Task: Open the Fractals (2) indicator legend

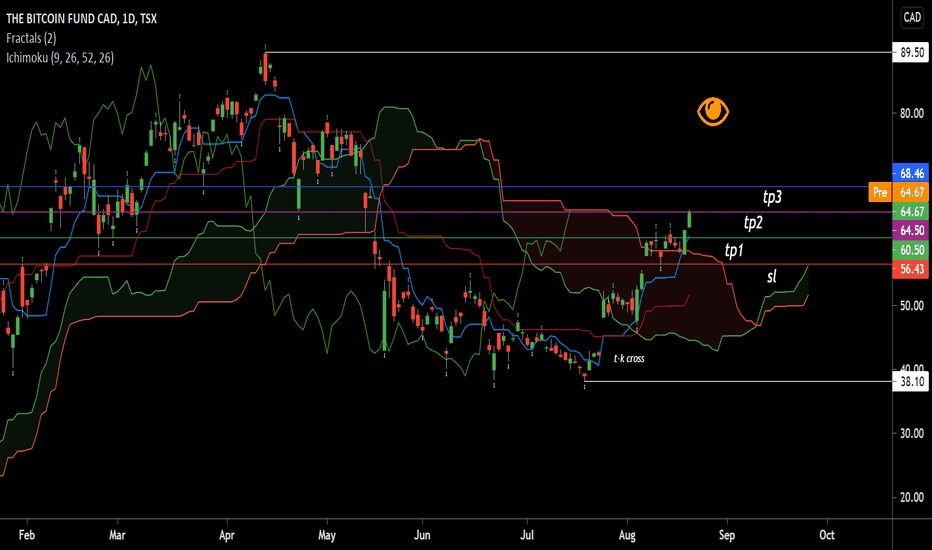Action: (x=31, y=39)
